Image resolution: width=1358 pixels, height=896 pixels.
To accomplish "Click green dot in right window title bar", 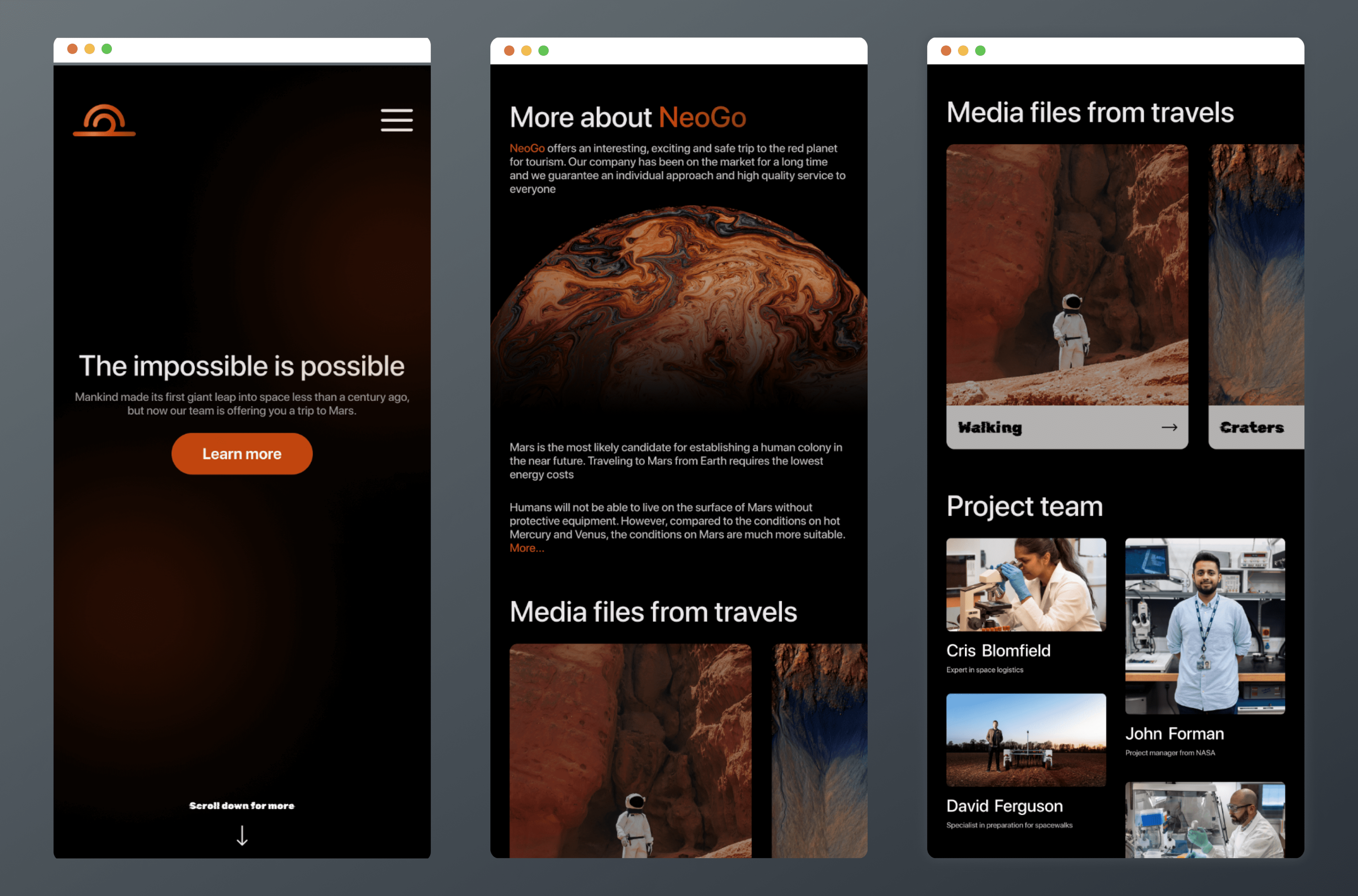I will click(980, 51).
